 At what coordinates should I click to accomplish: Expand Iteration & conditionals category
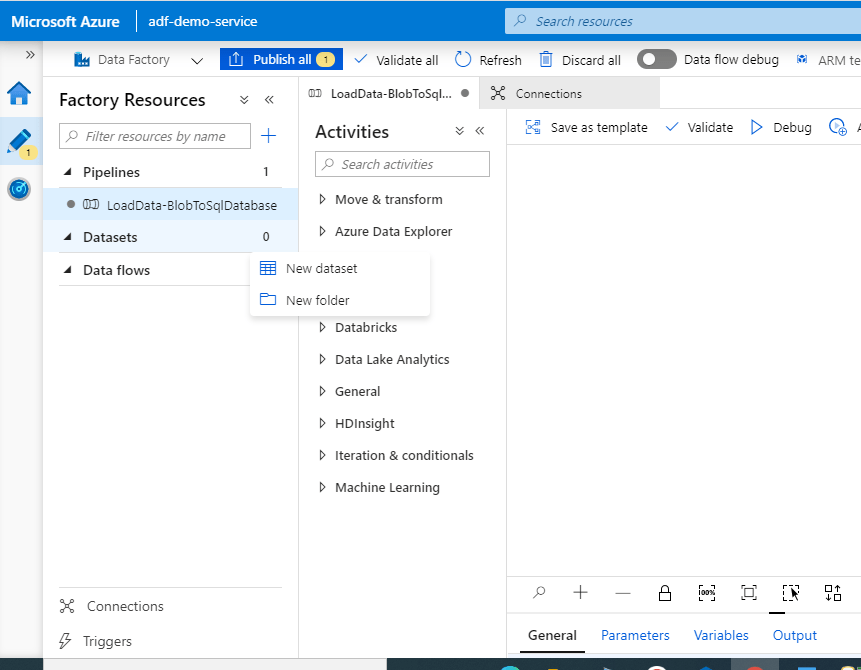322,455
